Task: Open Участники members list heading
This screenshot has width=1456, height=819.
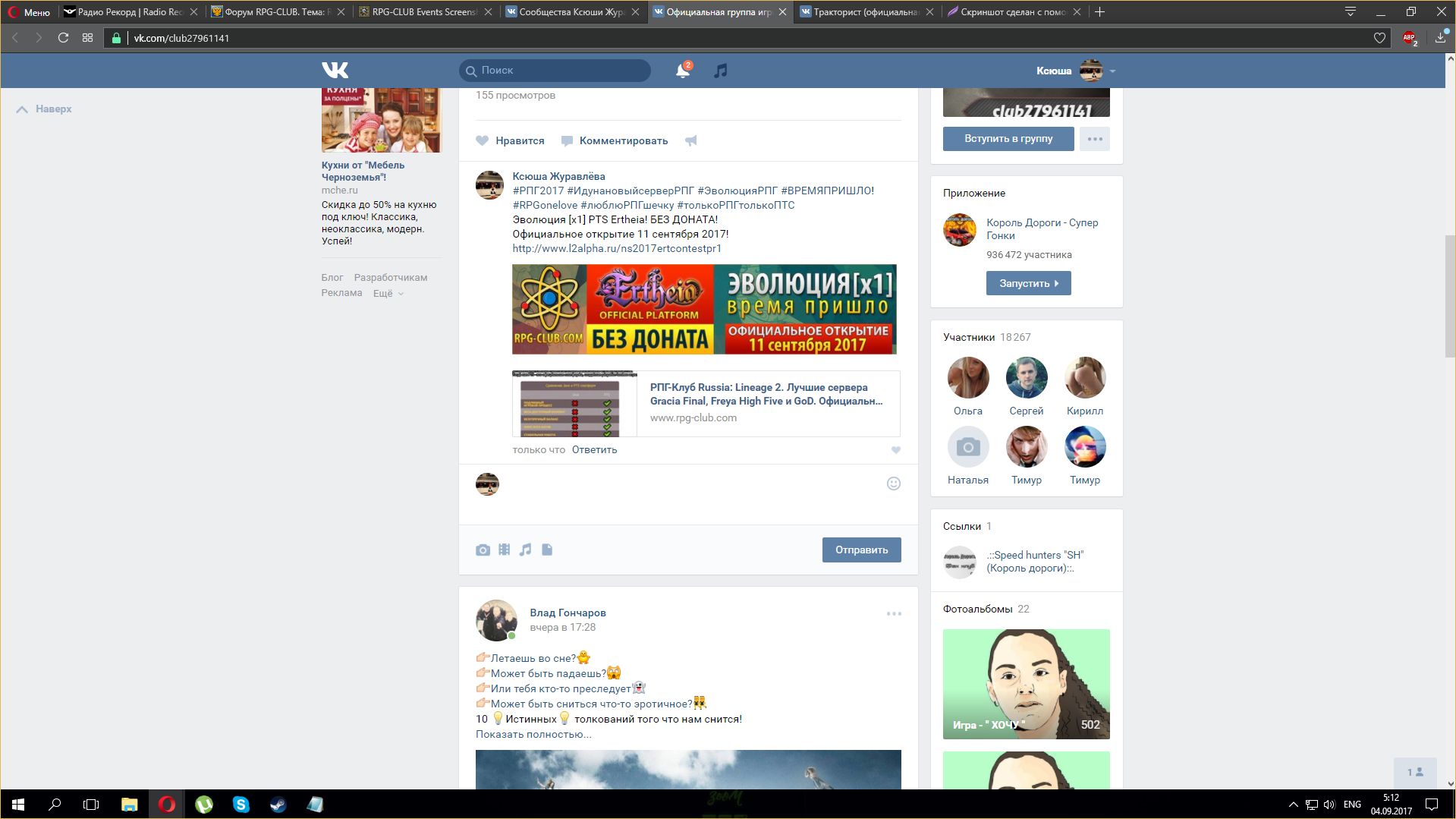Action: click(969, 337)
